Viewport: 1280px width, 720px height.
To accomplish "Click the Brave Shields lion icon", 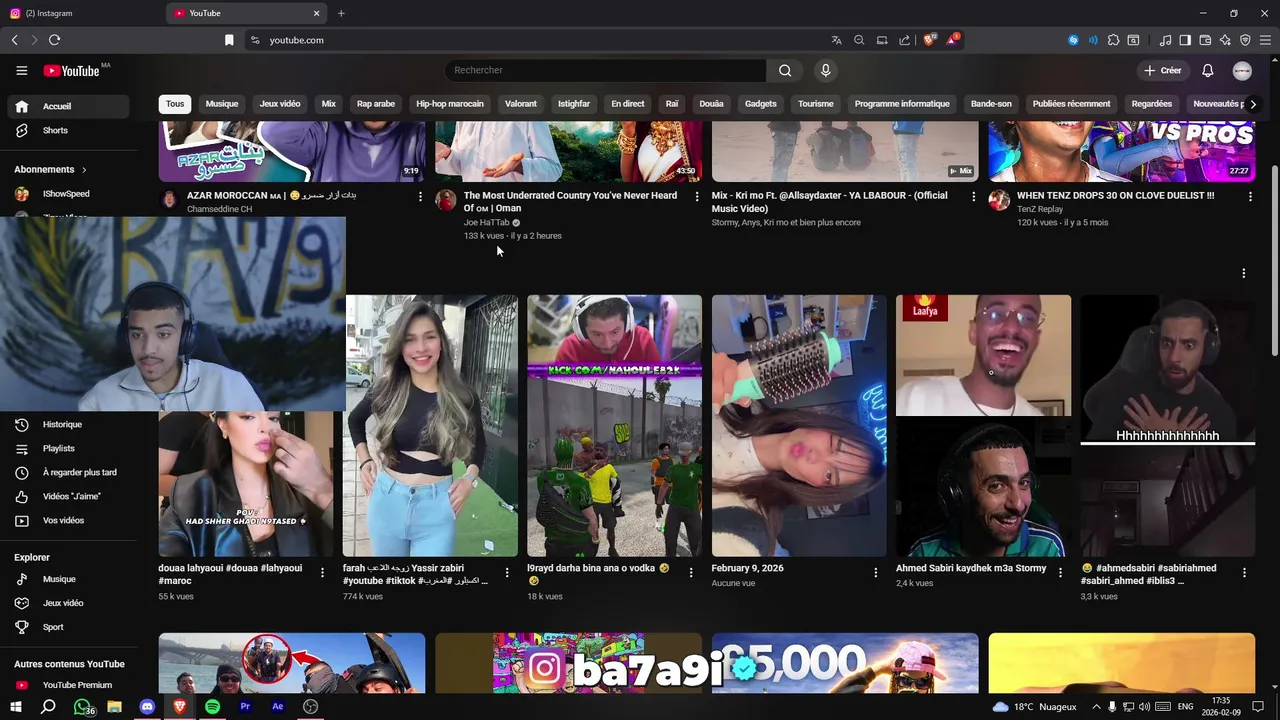I will pos(929,40).
